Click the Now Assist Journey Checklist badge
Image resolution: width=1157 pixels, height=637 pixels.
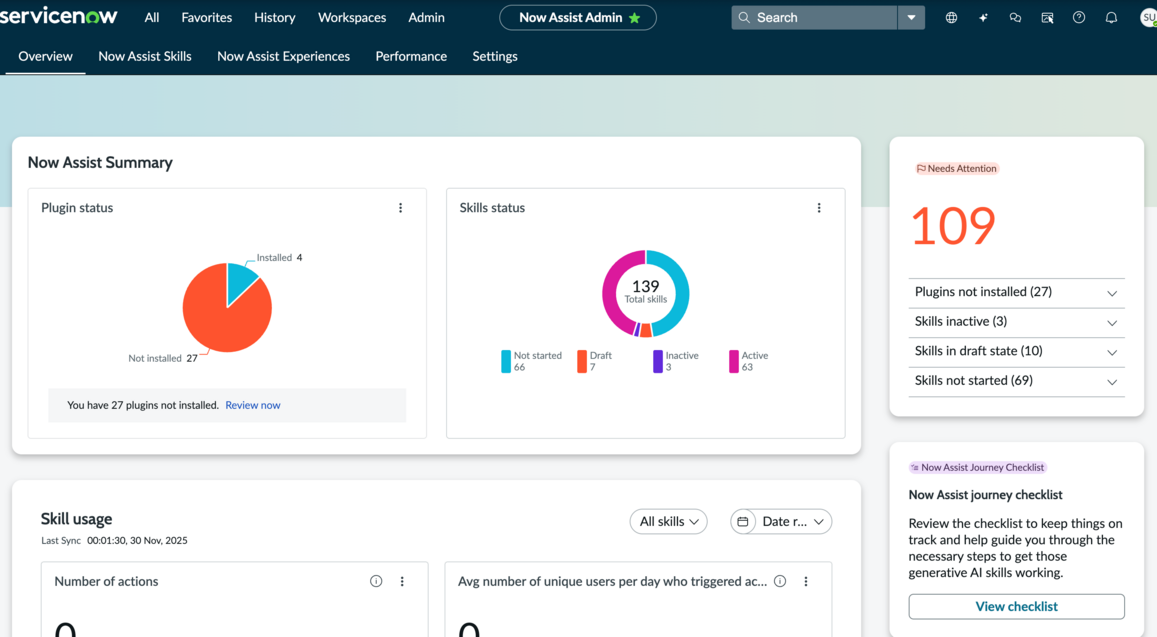tap(978, 467)
